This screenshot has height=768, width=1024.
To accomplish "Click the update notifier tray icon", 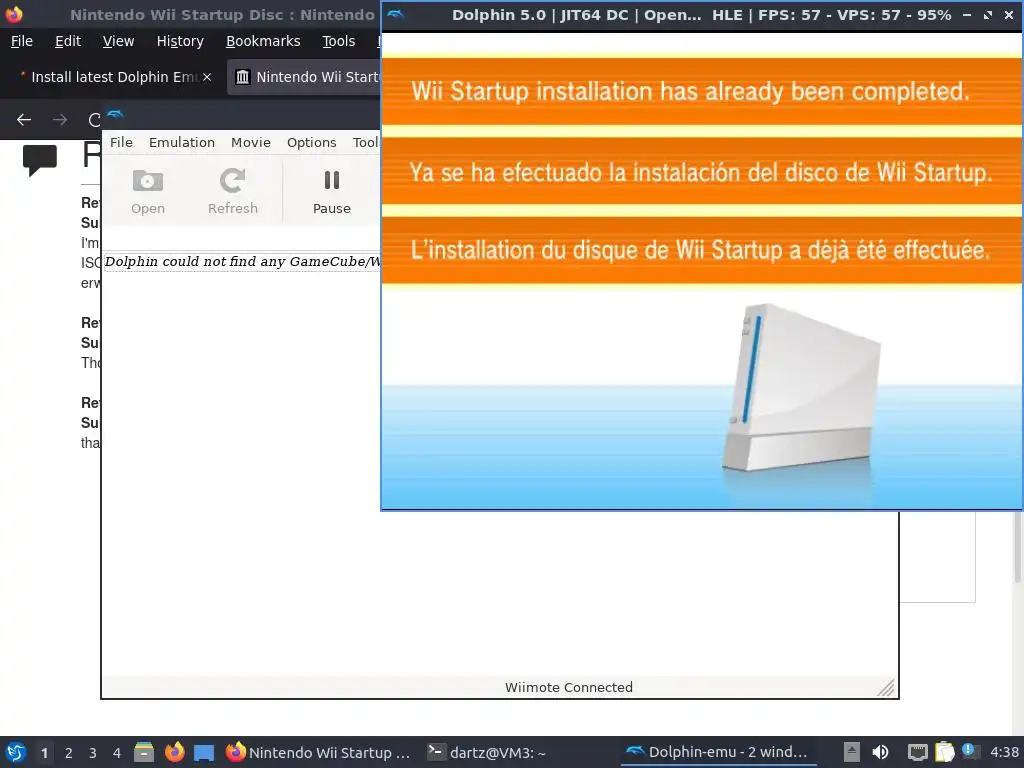I will pos(970,752).
